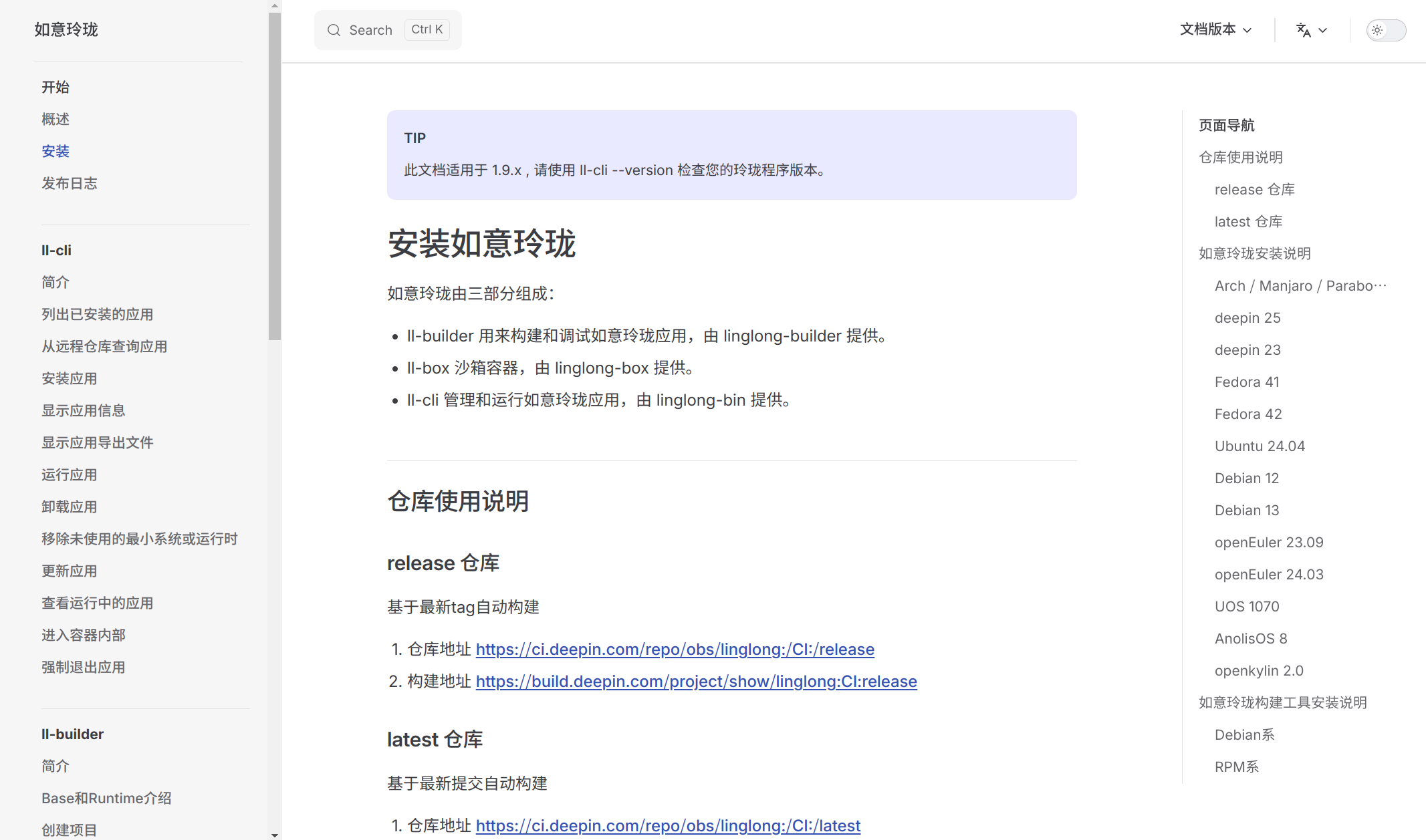The height and width of the screenshot is (840, 1426).
Task: Jump to 如意玲珑安装说明 in page navigation
Action: (1255, 253)
